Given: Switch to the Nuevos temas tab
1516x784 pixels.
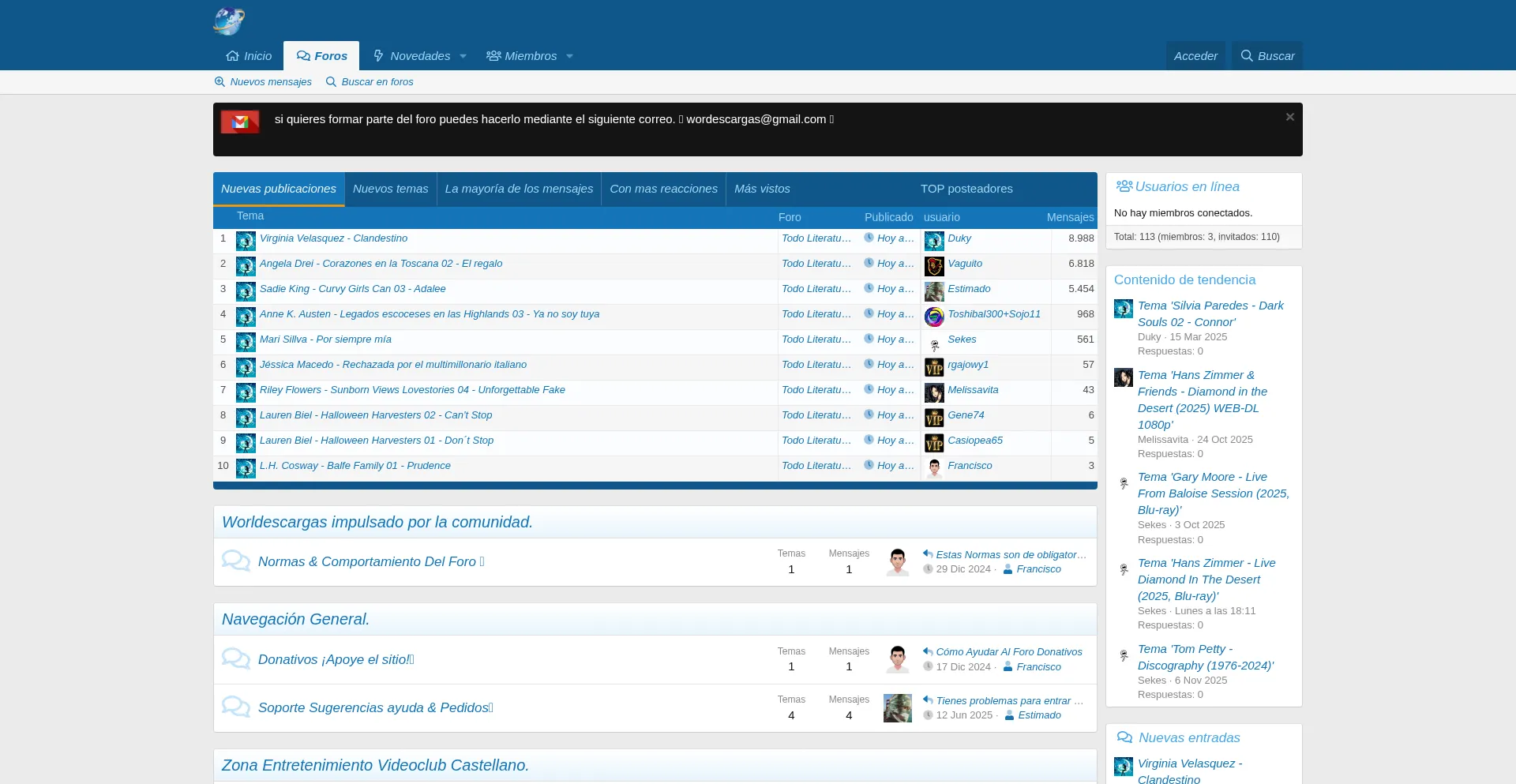Looking at the screenshot, I should [x=390, y=189].
